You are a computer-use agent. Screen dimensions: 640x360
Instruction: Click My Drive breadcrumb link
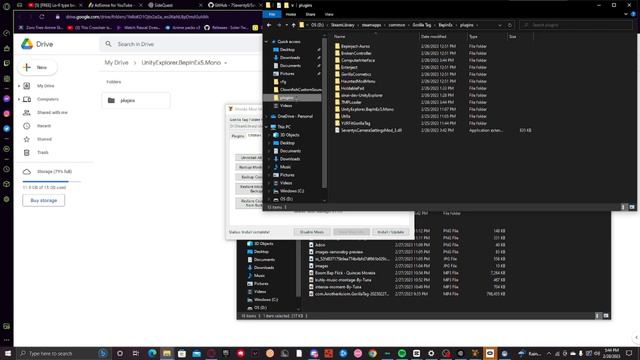(x=116, y=62)
